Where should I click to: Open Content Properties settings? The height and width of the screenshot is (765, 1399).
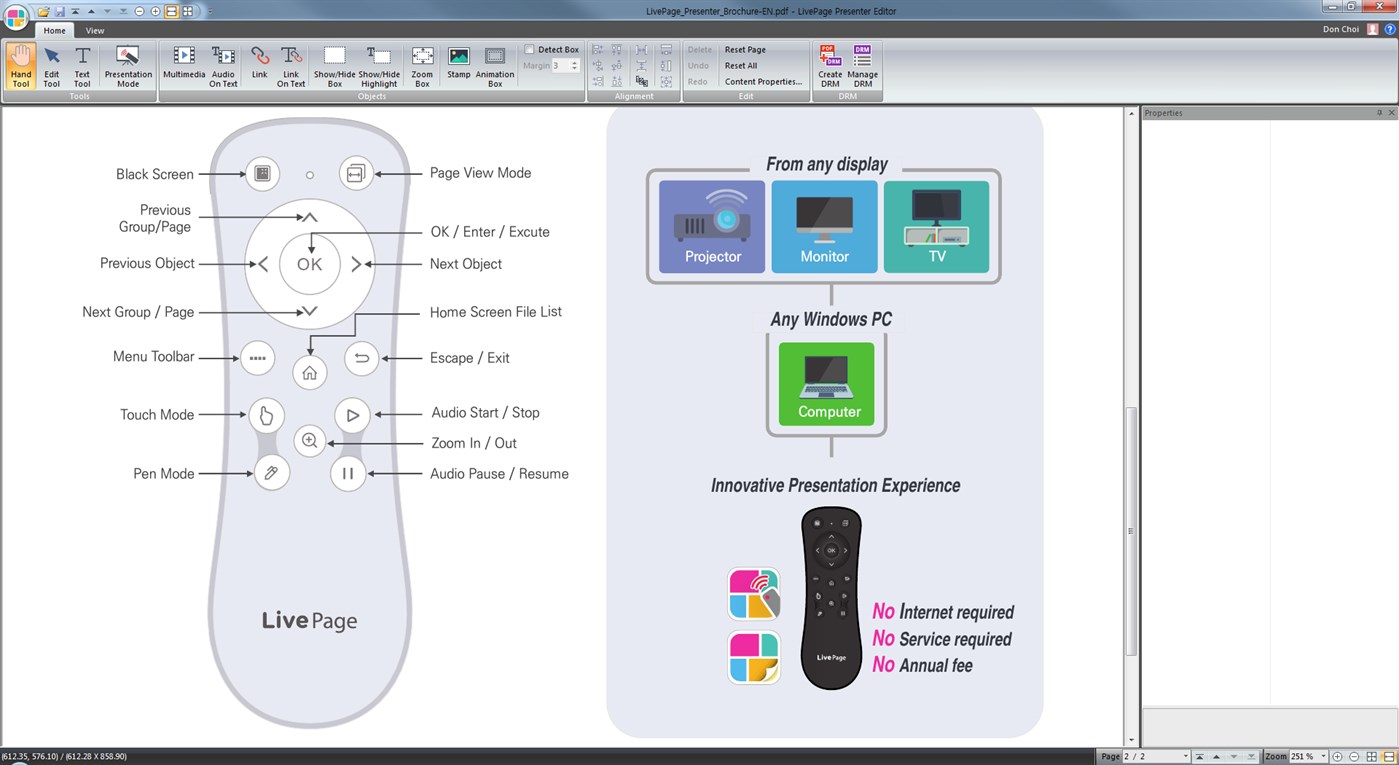763,81
